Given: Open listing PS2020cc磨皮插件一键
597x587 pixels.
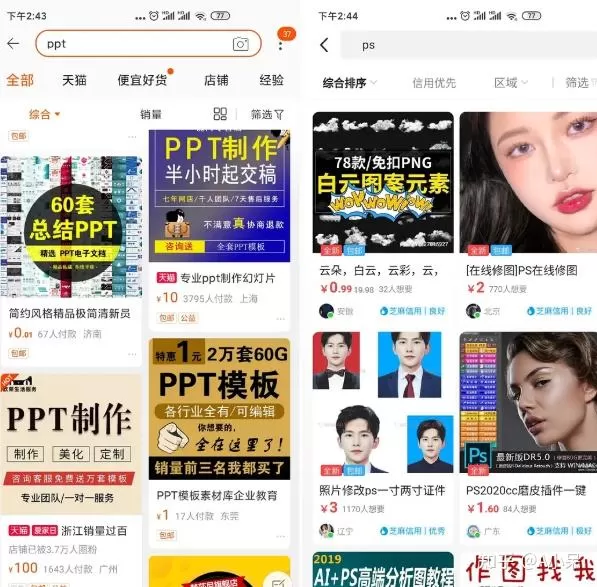Looking at the screenshot, I should tap(526, 490).
